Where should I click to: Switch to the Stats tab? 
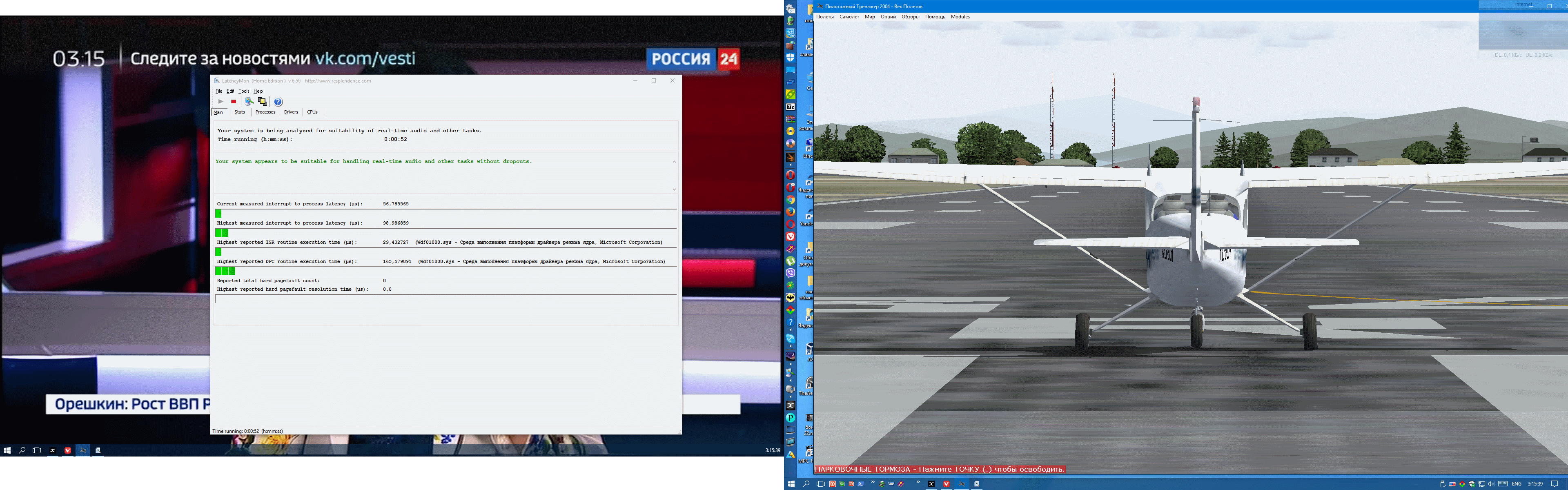tap(240, 112)
